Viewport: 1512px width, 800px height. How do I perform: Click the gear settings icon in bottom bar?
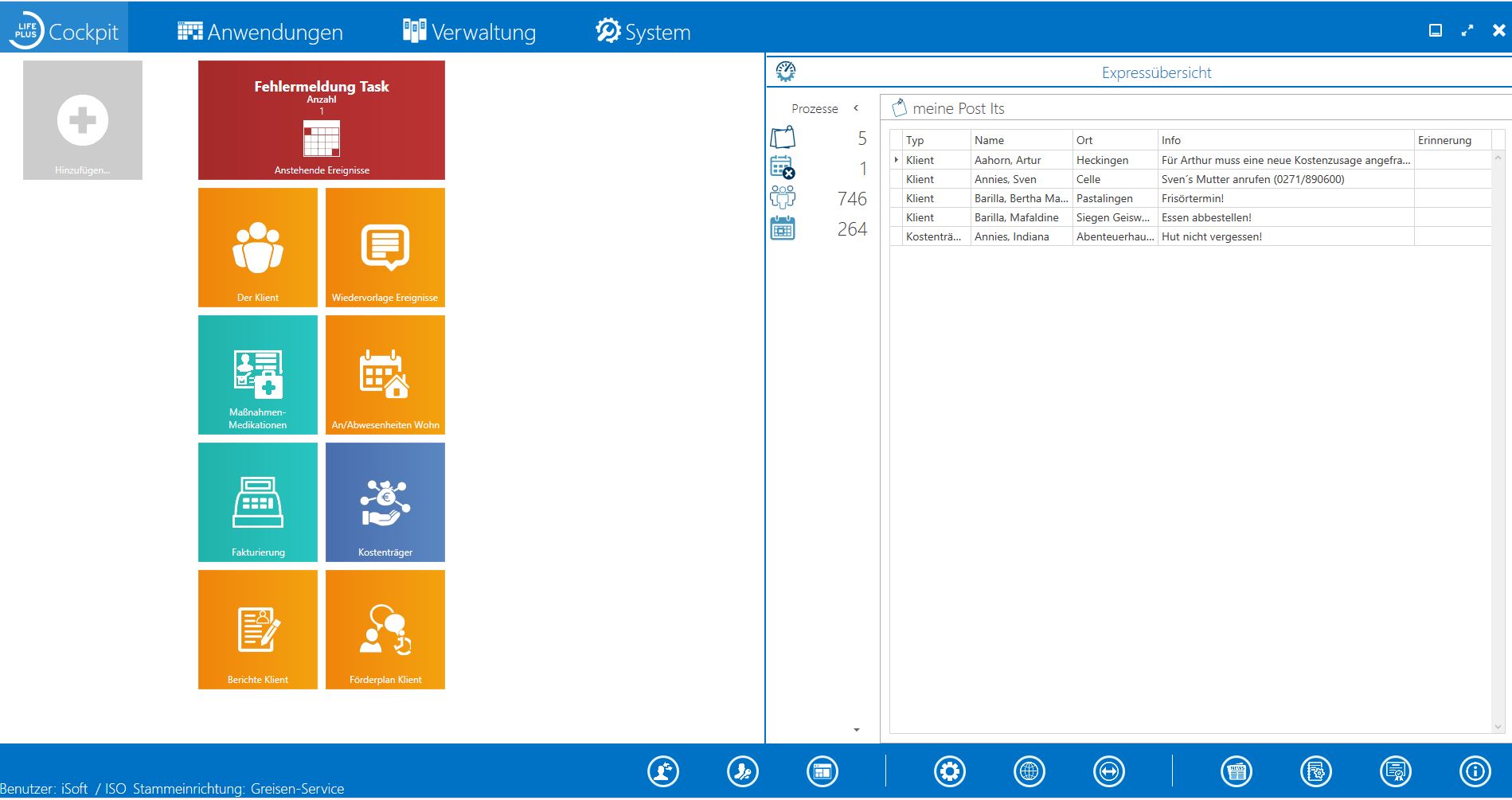click(949, 771)
